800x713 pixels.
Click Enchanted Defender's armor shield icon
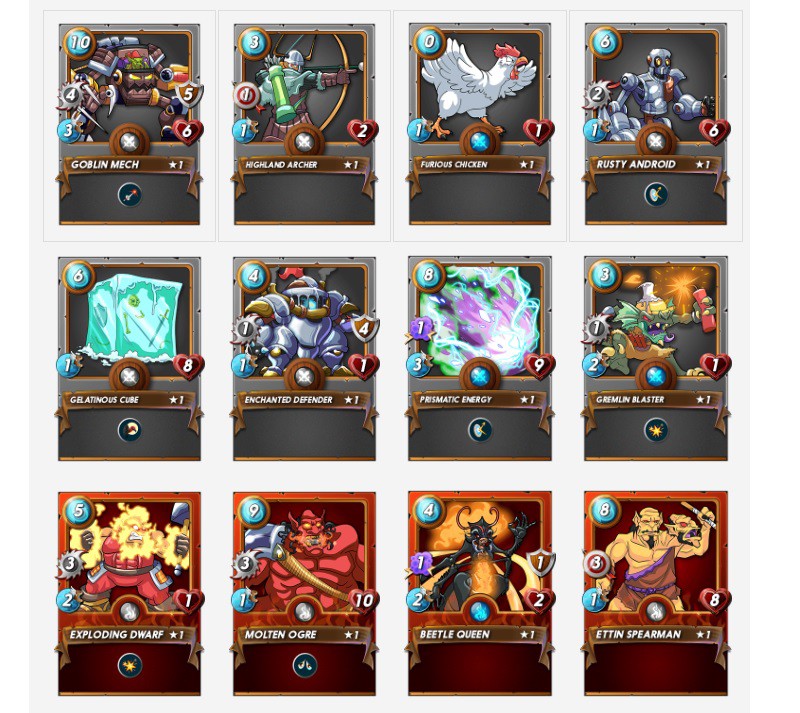click(x=364, y=328)
